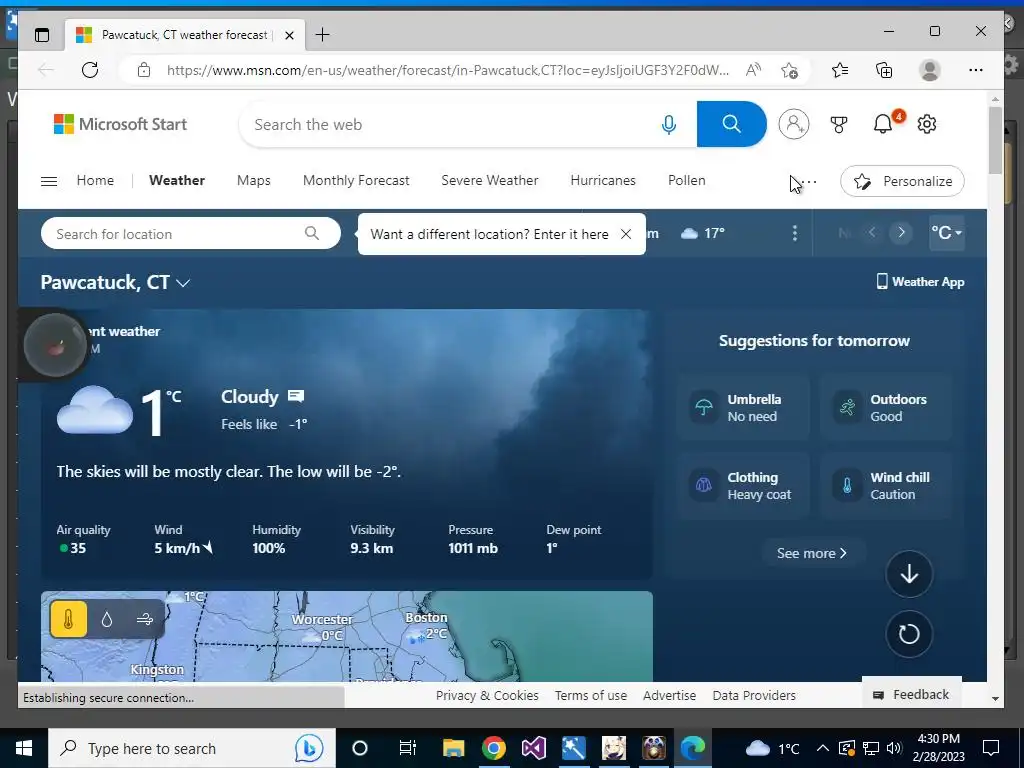Open Severe Weather tab
Image resolution: width=1024 pixels, height=768 pixels.
pos(490,180)
